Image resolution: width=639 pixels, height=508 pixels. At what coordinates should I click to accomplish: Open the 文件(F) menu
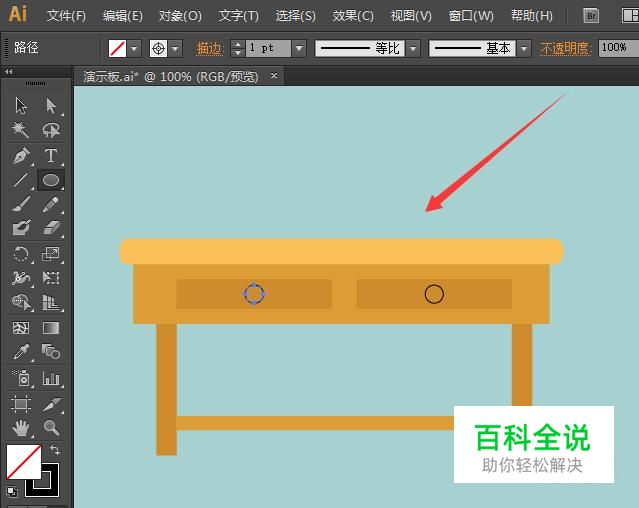point(66,16)
